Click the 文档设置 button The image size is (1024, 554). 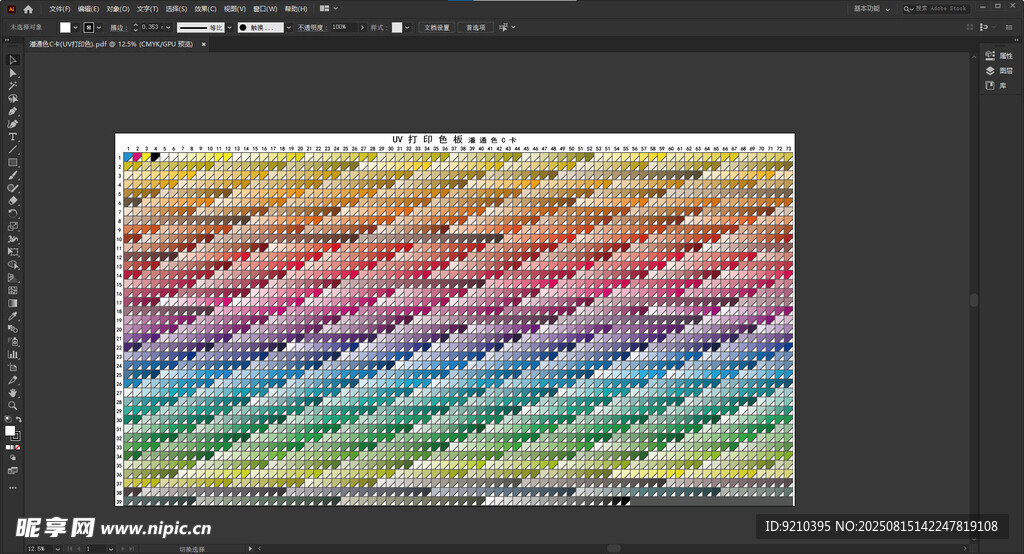click(436, 27)
